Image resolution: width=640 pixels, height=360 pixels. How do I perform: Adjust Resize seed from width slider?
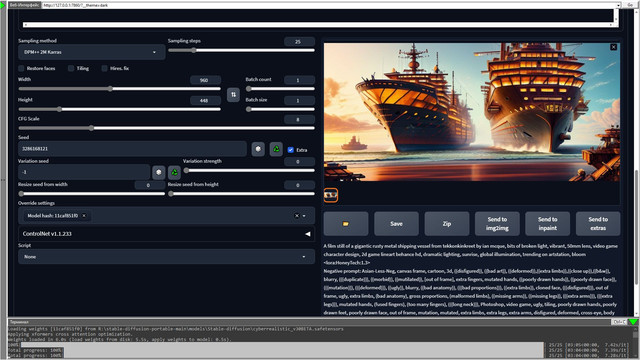pos(91,193)
